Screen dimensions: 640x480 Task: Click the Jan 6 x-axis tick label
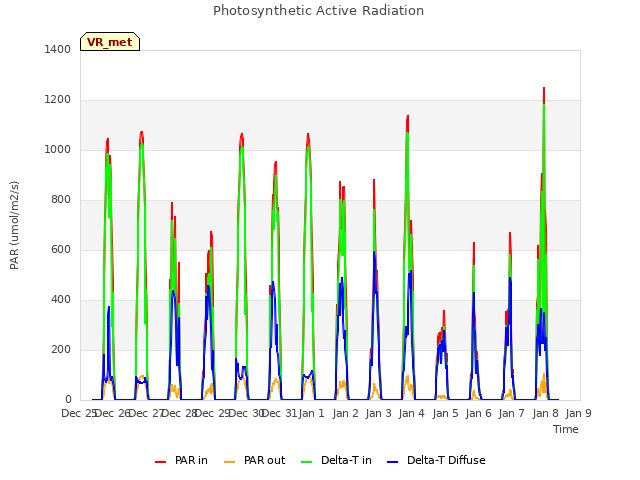(478, 413)
